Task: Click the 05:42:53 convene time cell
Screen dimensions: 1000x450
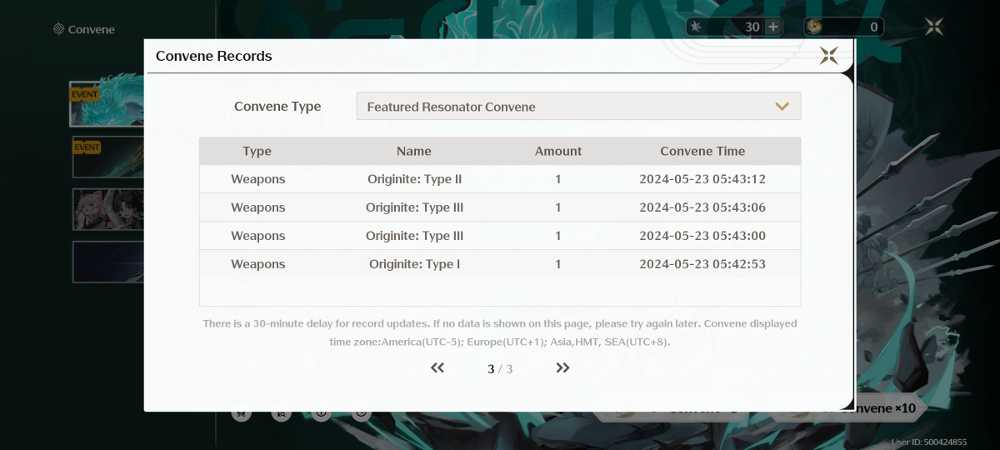Action: (x=702, y=264)
